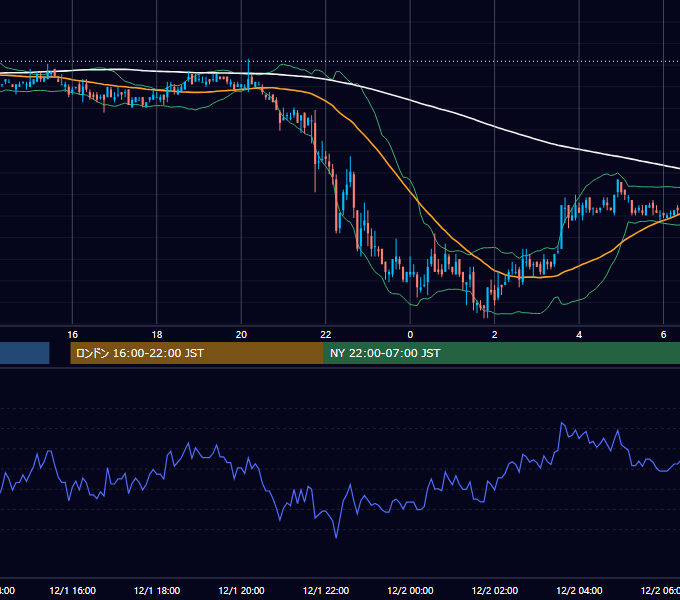Click the '12/2 04:00' date label

(x=579, y=590)
